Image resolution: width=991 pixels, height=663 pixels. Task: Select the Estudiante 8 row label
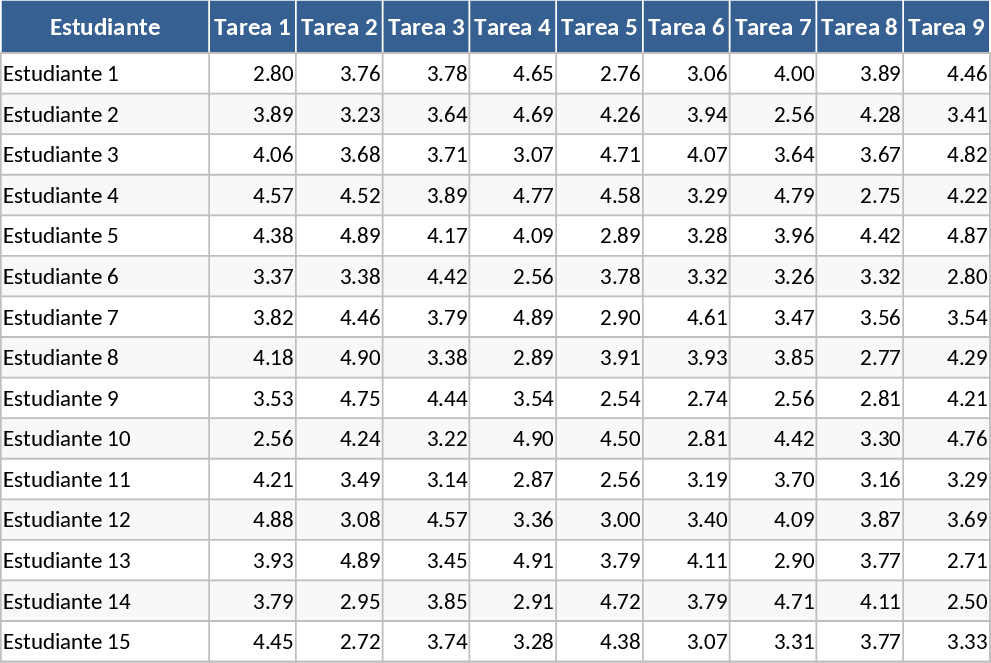click(61, 358)
